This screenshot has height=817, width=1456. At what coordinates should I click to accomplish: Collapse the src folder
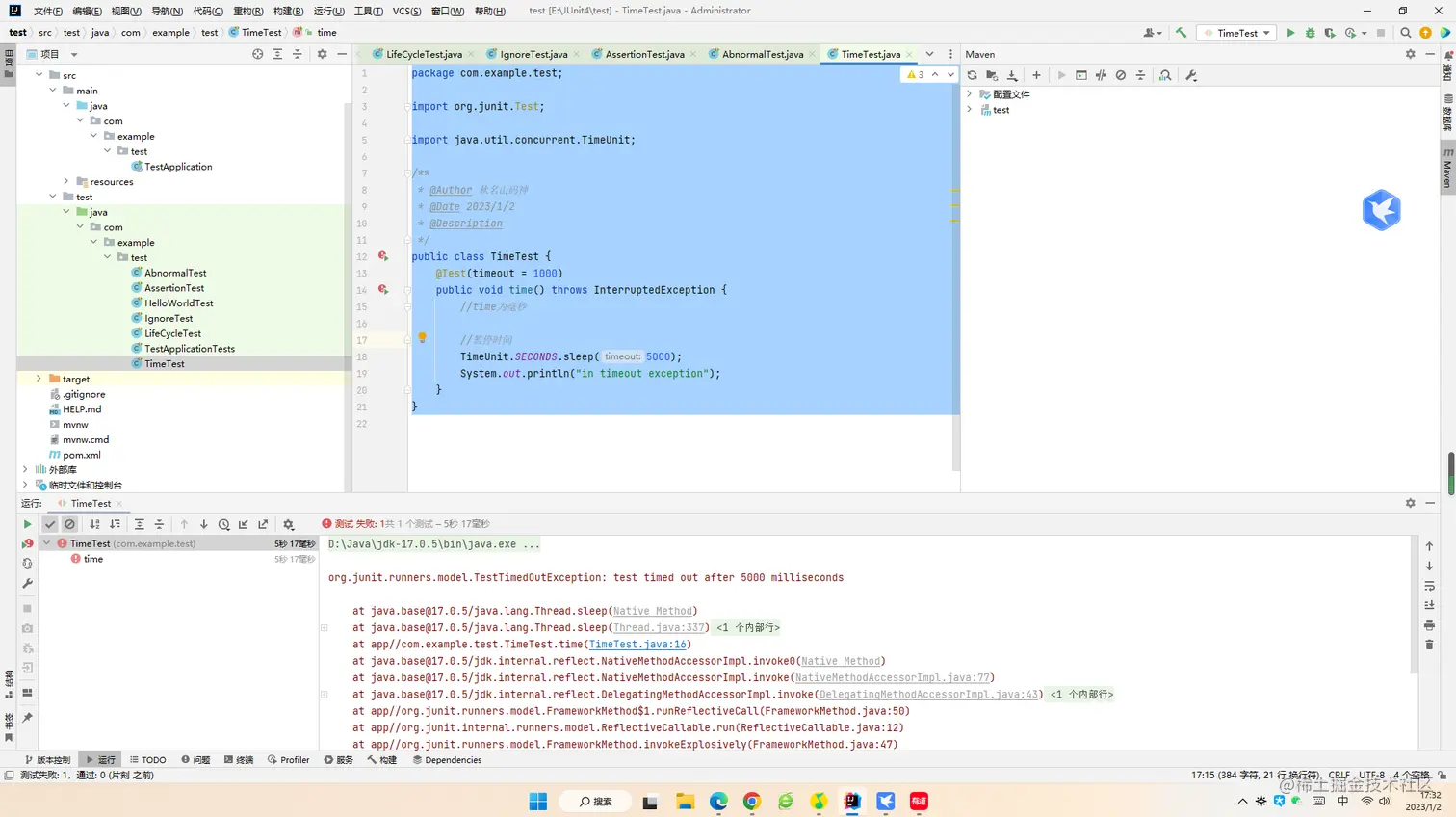[x=39, y=75]
